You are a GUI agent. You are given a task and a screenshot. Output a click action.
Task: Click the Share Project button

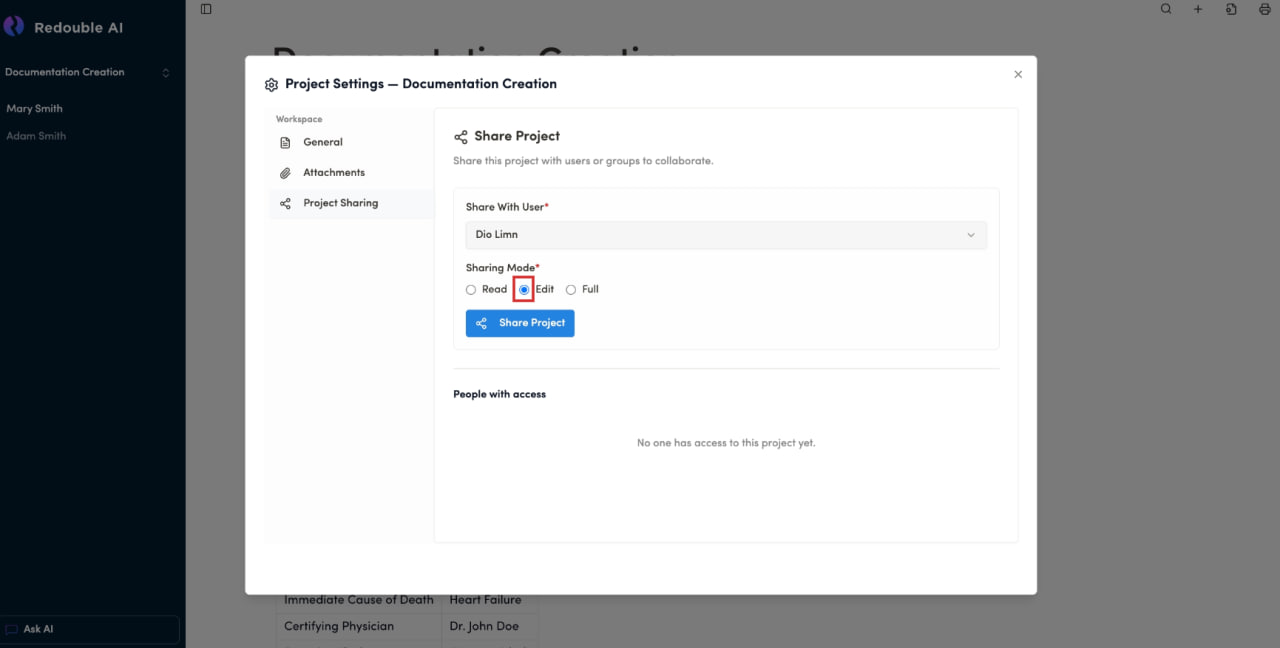520,323
